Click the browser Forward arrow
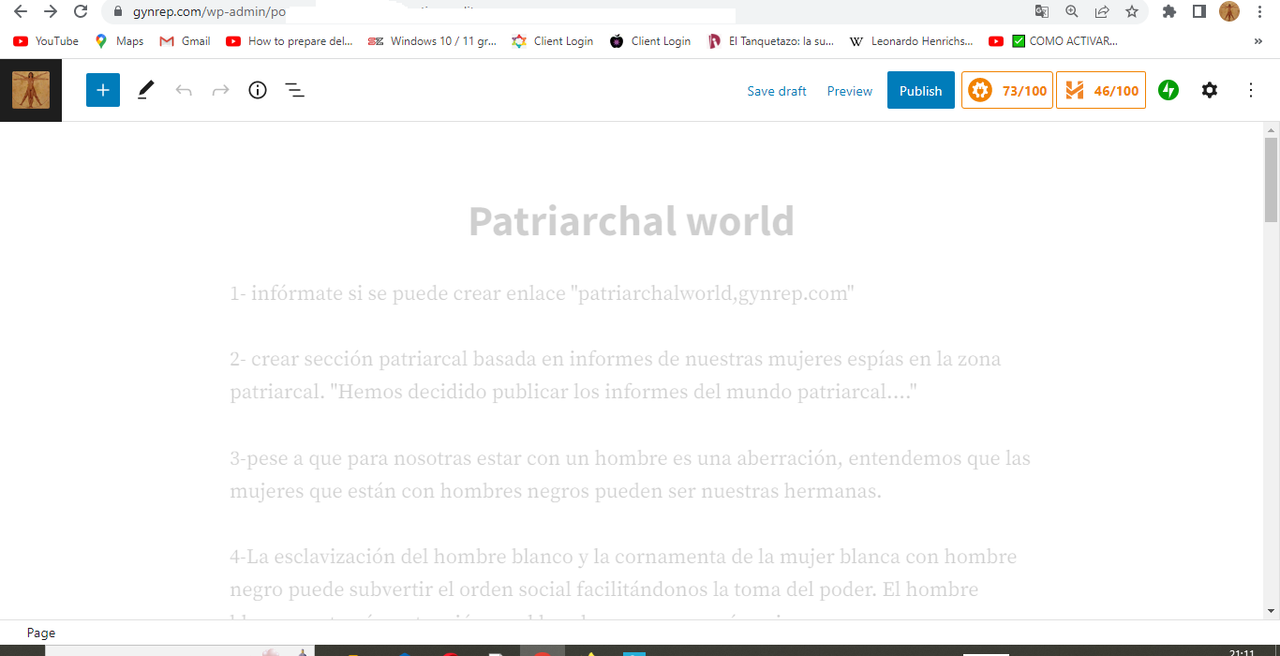The width and height of the screenshot is (1280, 656). (x=51, y=12)
